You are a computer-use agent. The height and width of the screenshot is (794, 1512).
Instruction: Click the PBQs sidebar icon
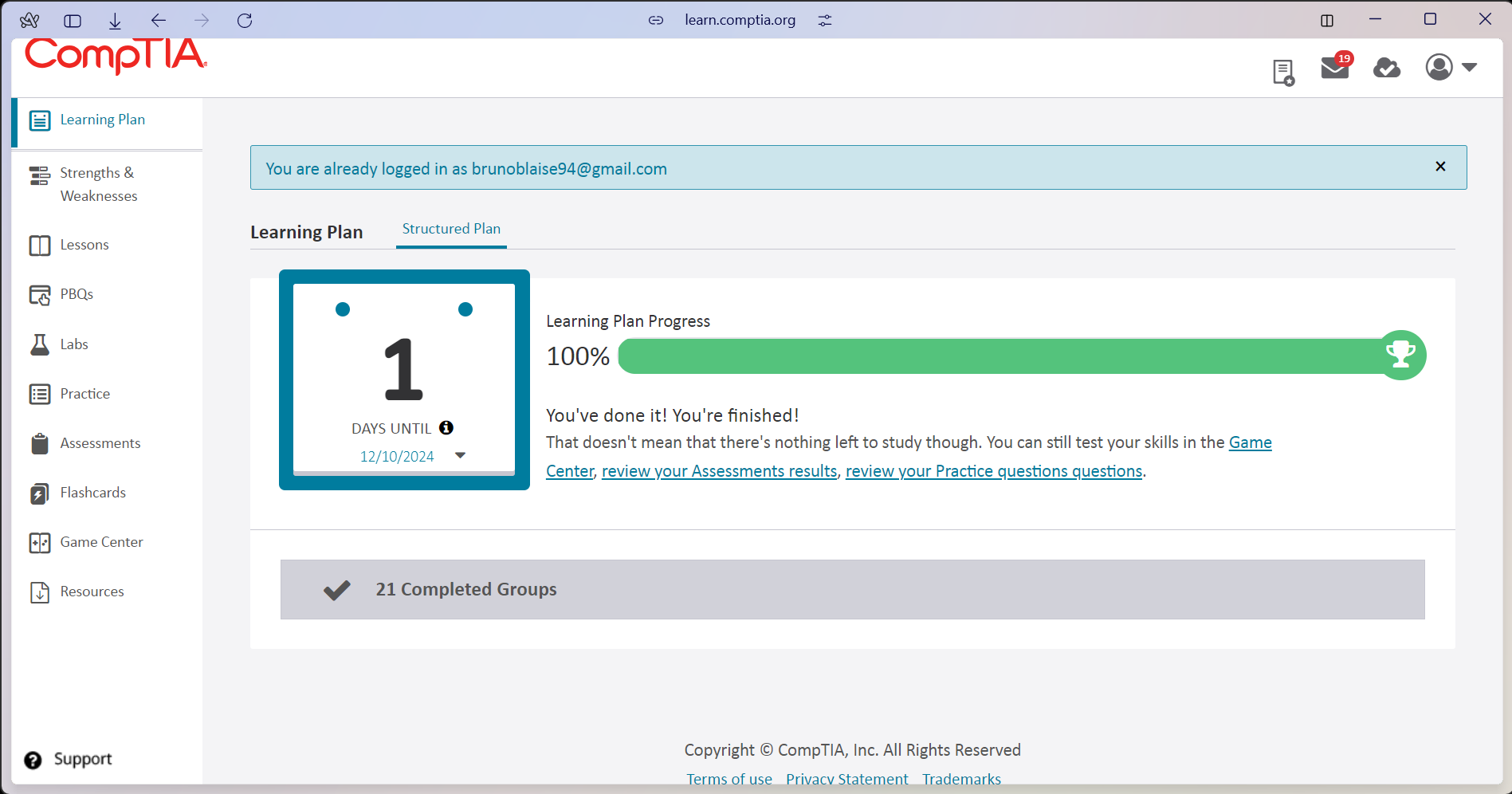point(40,295)
